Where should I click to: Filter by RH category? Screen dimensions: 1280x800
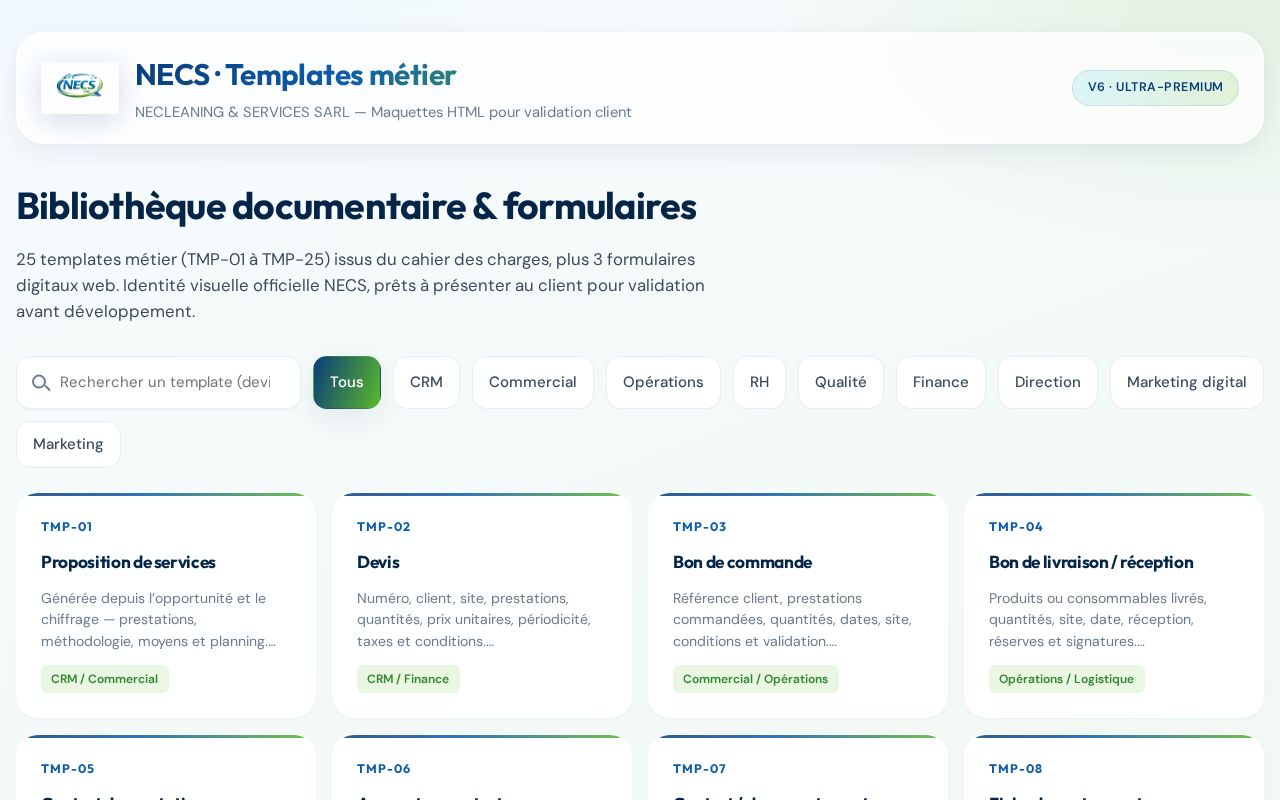(760, 382)
